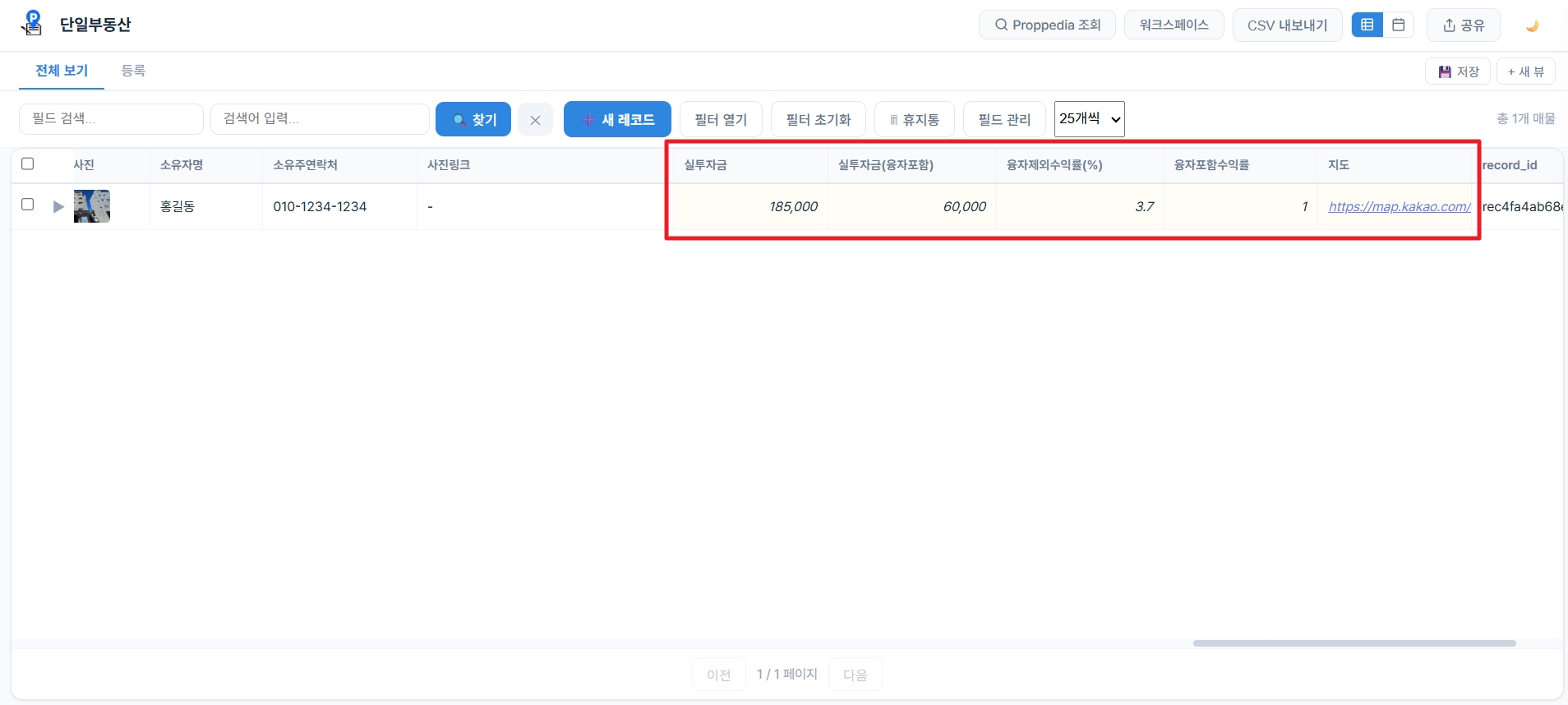Switch to calendar view icon
1568x705 pixels.
pyautogui.click(x=1398, y=25)
